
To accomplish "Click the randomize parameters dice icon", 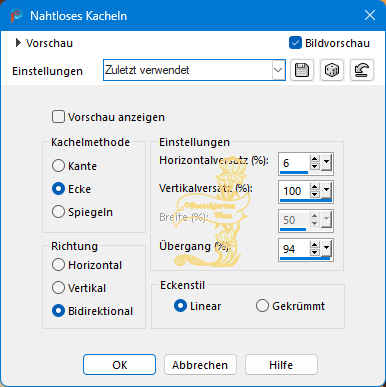I will click(332, 70).
